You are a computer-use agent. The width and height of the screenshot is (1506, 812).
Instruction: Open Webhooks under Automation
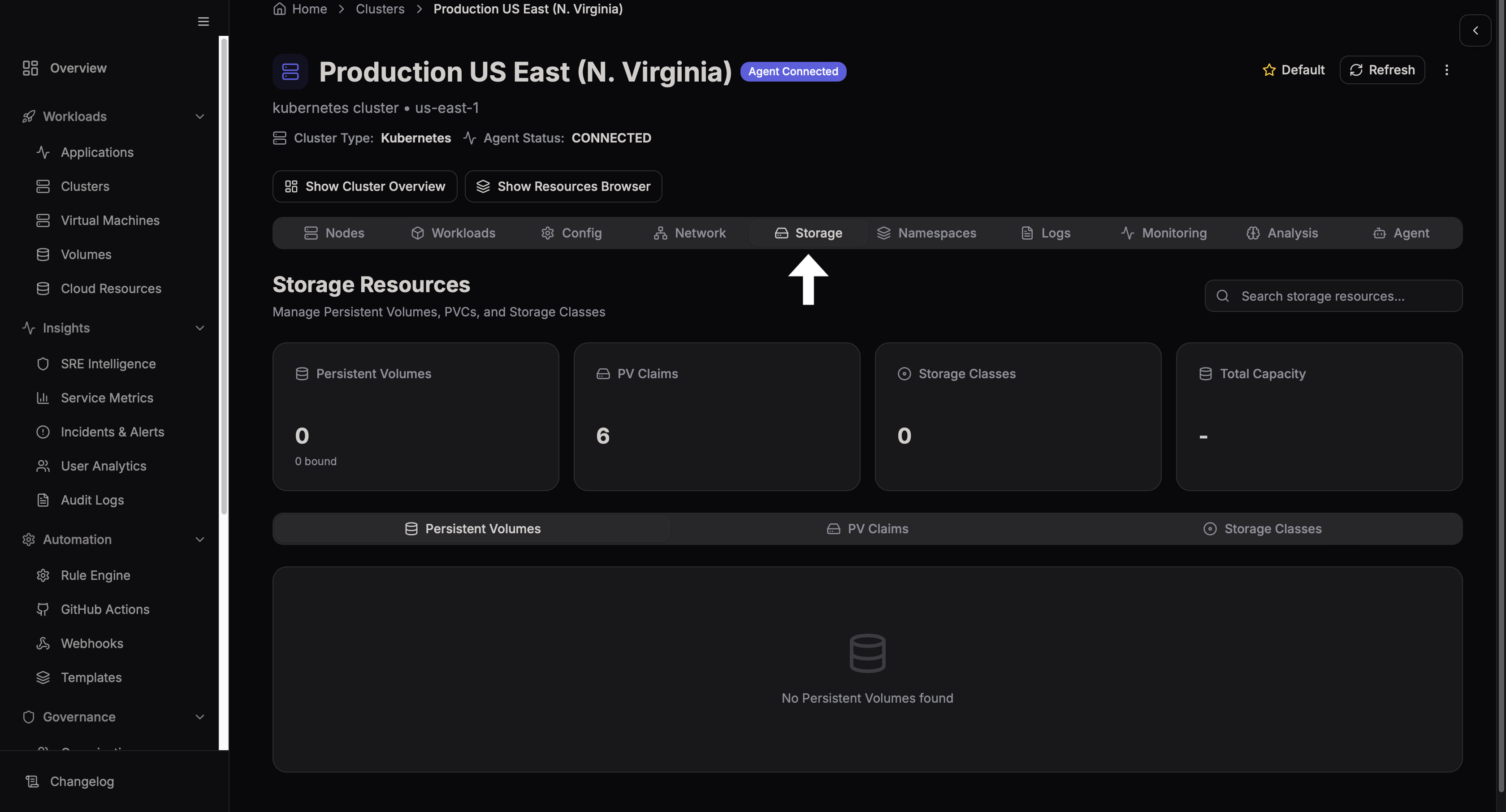tap(94, 643)
